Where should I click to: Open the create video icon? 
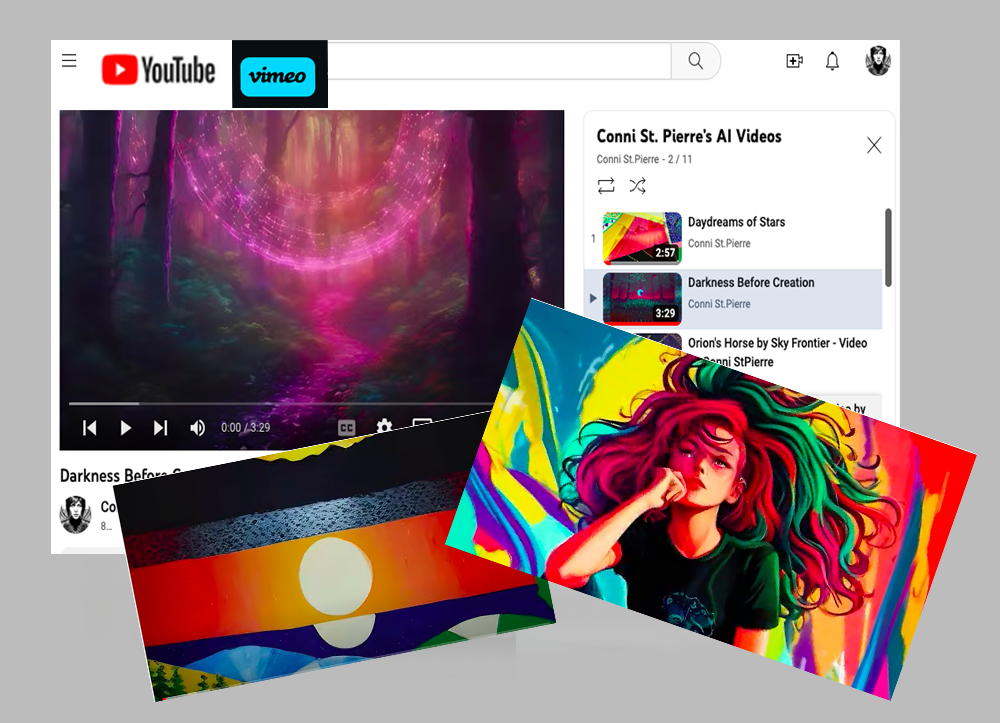(x=794, y=61)
